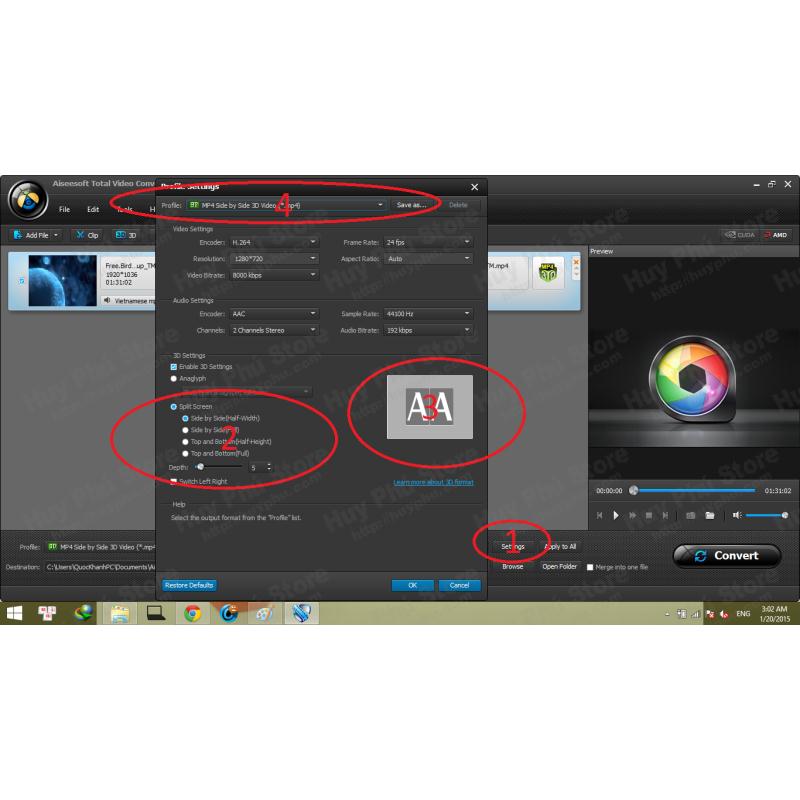Click the MP4 3D output format icon
The height and width of the screenshot is (800, 800).
tap(548, 273)
